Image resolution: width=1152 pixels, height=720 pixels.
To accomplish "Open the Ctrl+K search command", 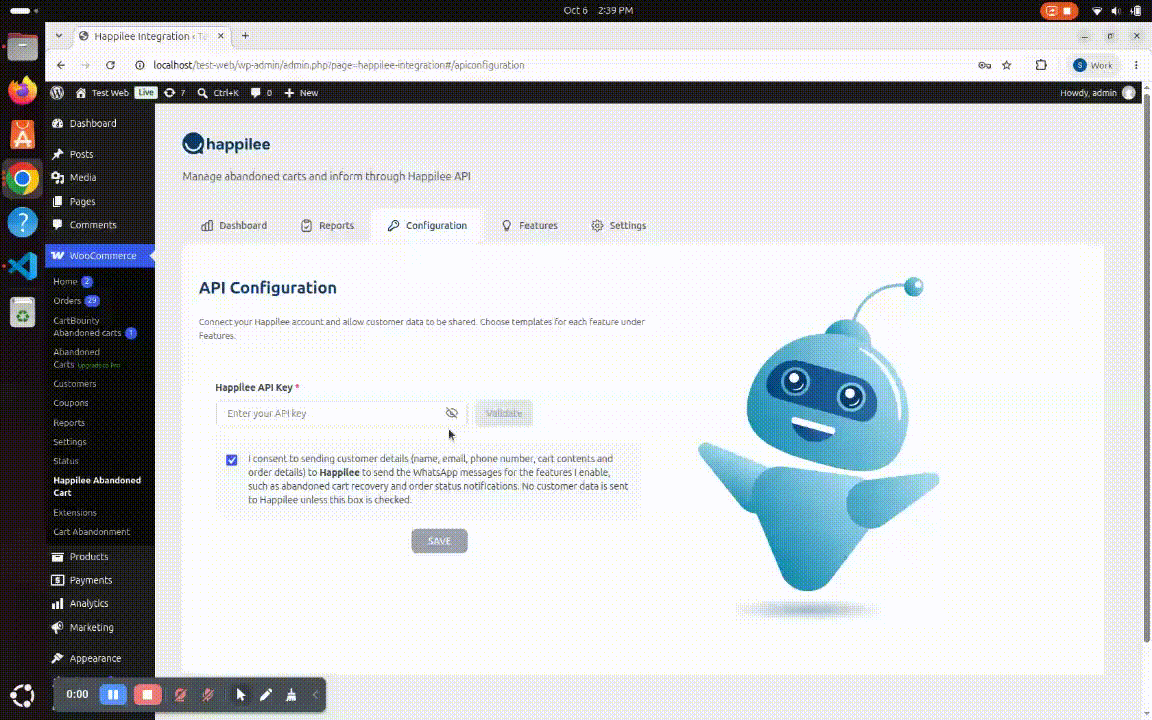I will pyautogui.click(x=218, y=93).
